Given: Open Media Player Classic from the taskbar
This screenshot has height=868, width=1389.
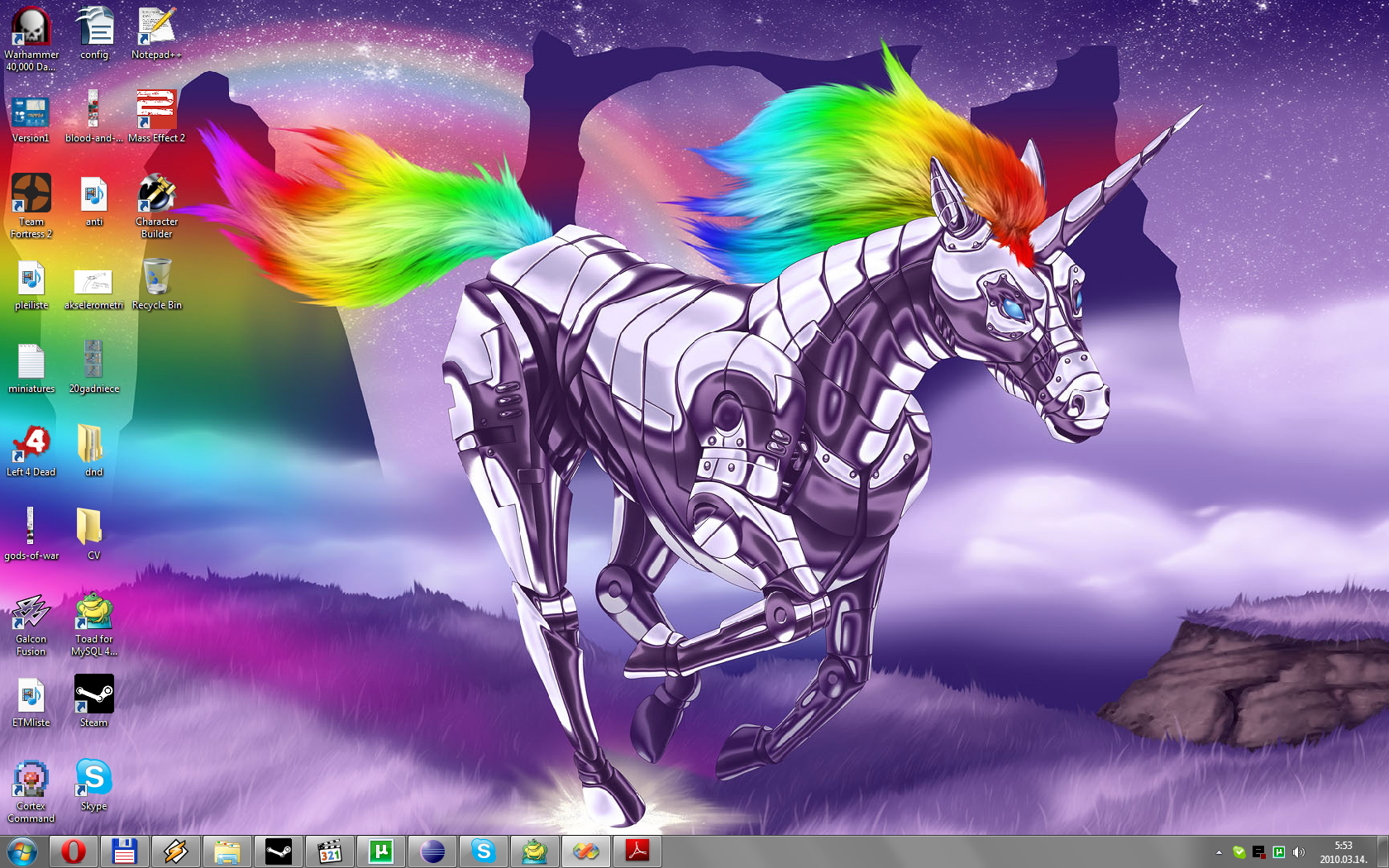Looking at the screenshot, I should tap(330, 851).
